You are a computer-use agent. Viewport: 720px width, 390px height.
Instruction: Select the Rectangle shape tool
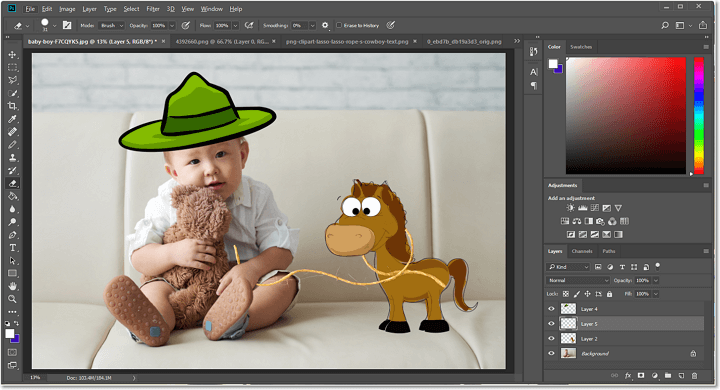tap(12, 273)
